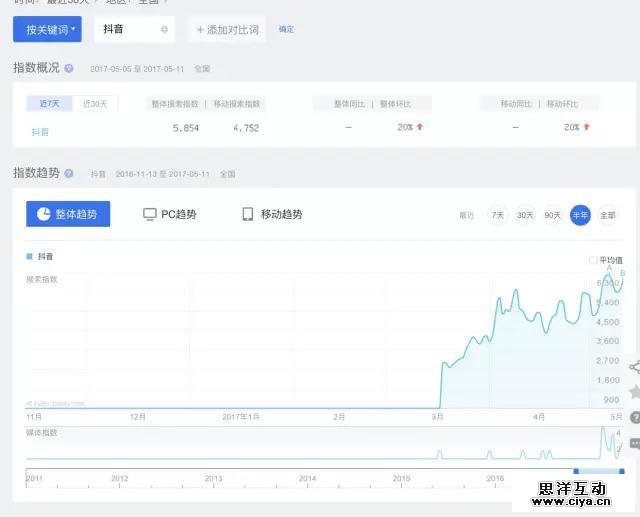640x517 pixels.
Task: Switch to the PC趋势 tab
Action: tap(170, 214)
